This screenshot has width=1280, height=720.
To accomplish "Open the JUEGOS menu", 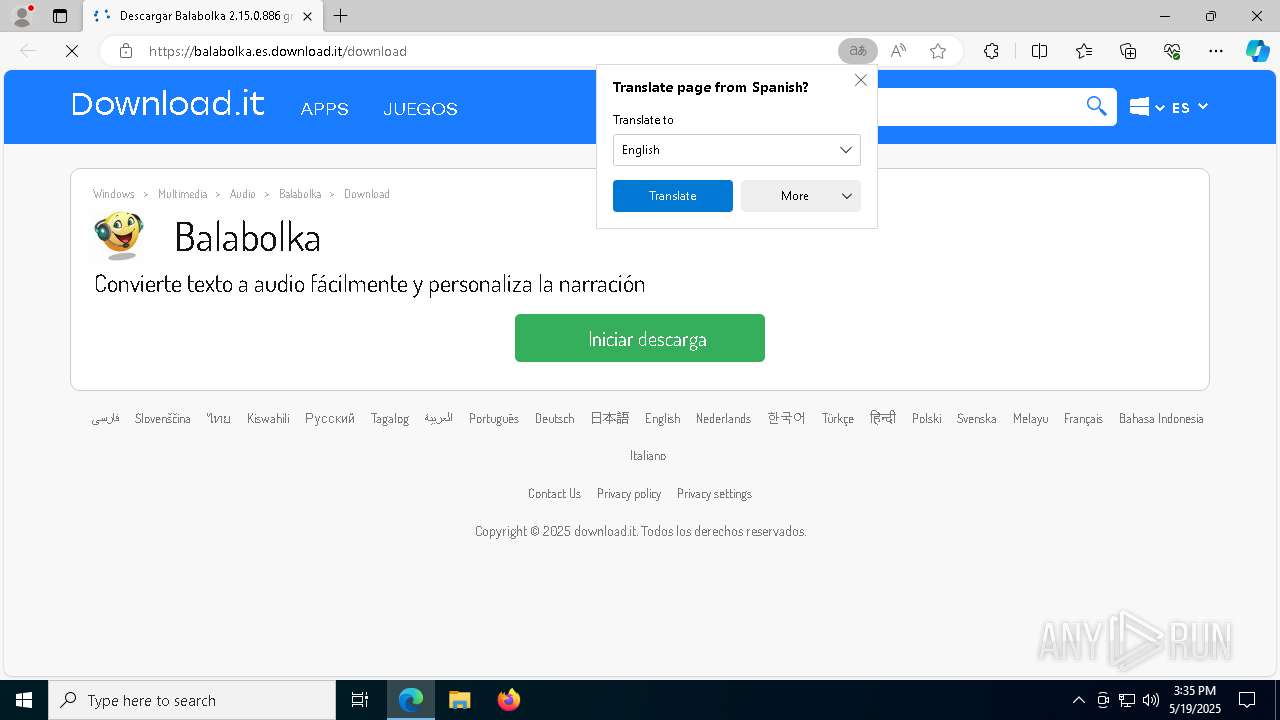I will pos(420,109).
